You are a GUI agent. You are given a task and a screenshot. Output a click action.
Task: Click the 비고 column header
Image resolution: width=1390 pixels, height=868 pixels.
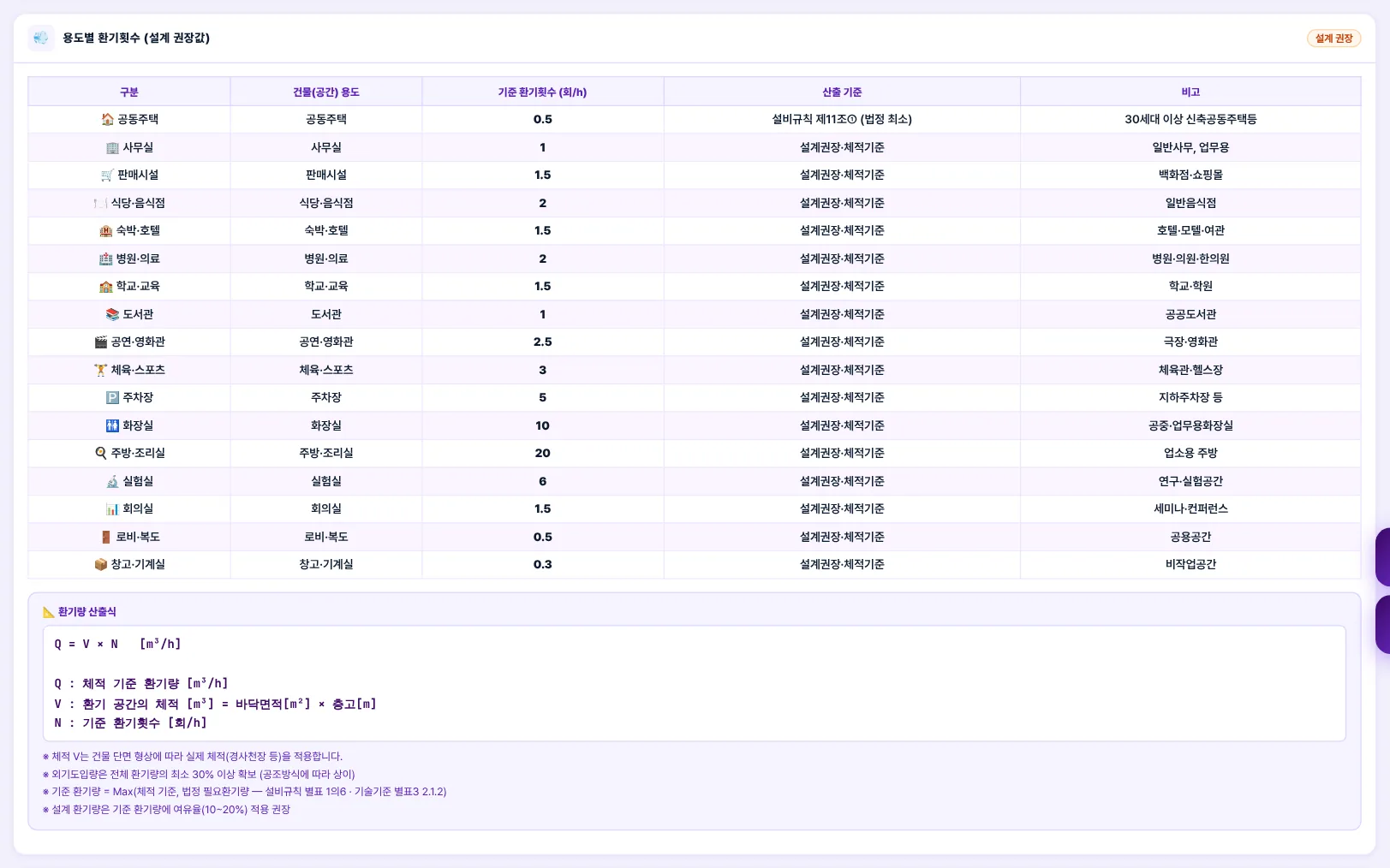(1190, 92)
